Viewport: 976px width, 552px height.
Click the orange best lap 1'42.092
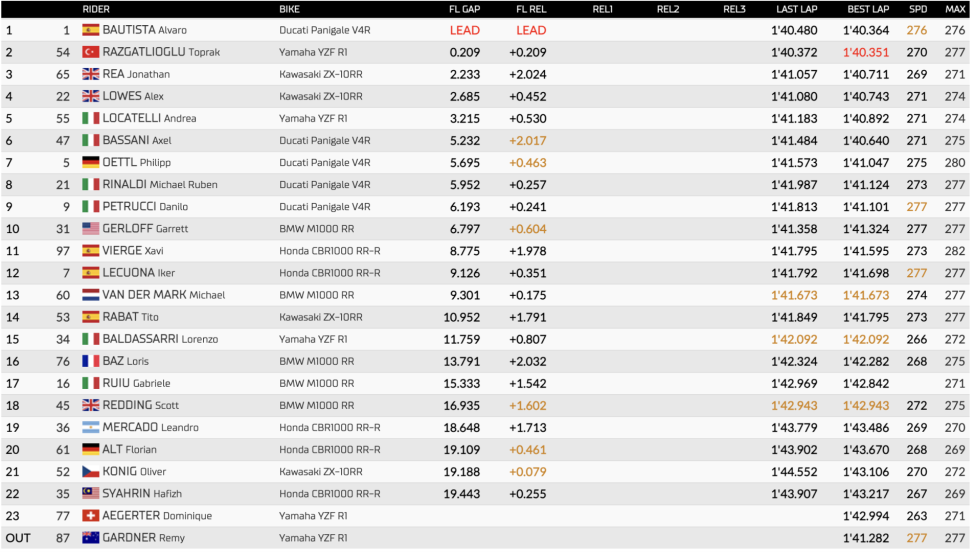pos(866,339)
